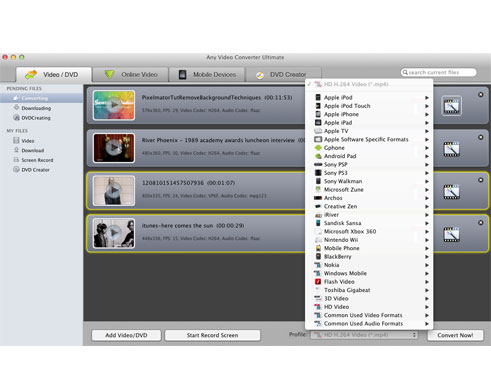The height and width of the screenshot is (371, 491).
Task: Open Video under My Files
Action: [41, 141]
